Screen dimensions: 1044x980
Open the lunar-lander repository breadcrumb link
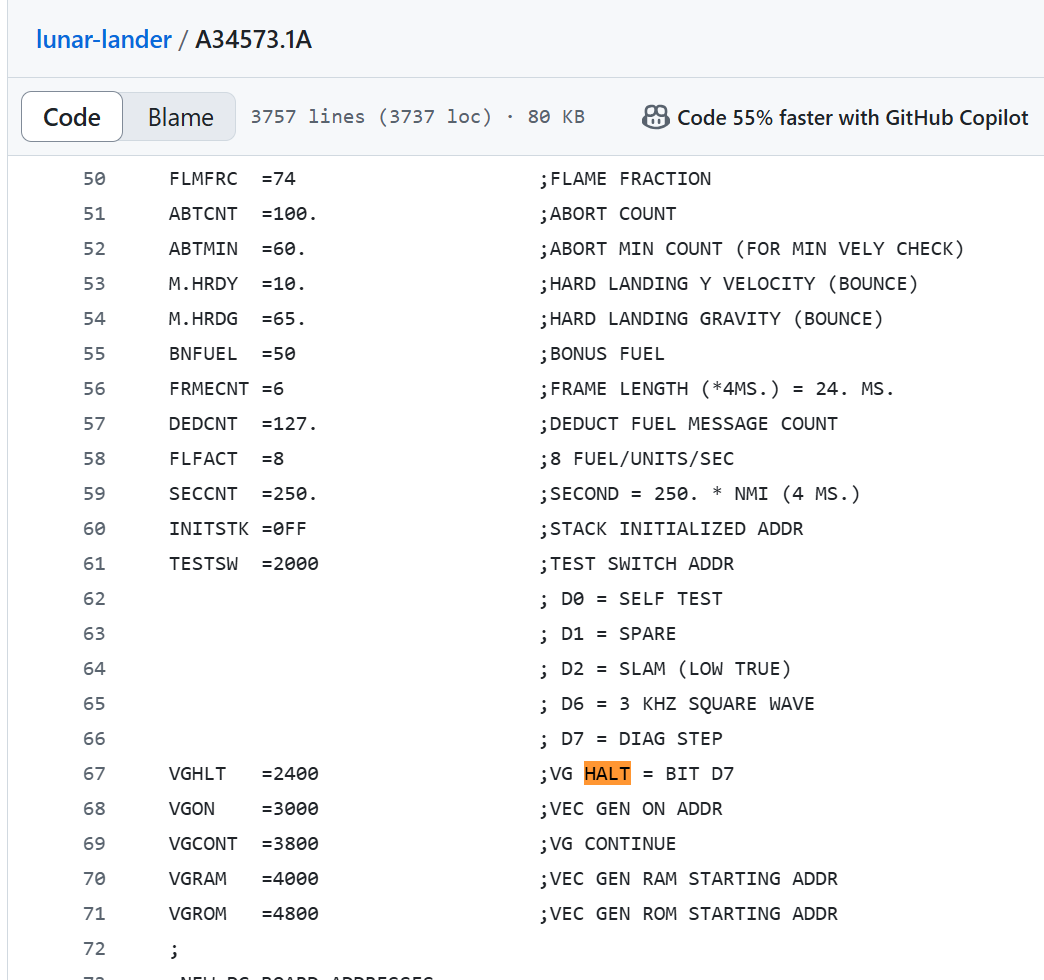coord(103,40)
